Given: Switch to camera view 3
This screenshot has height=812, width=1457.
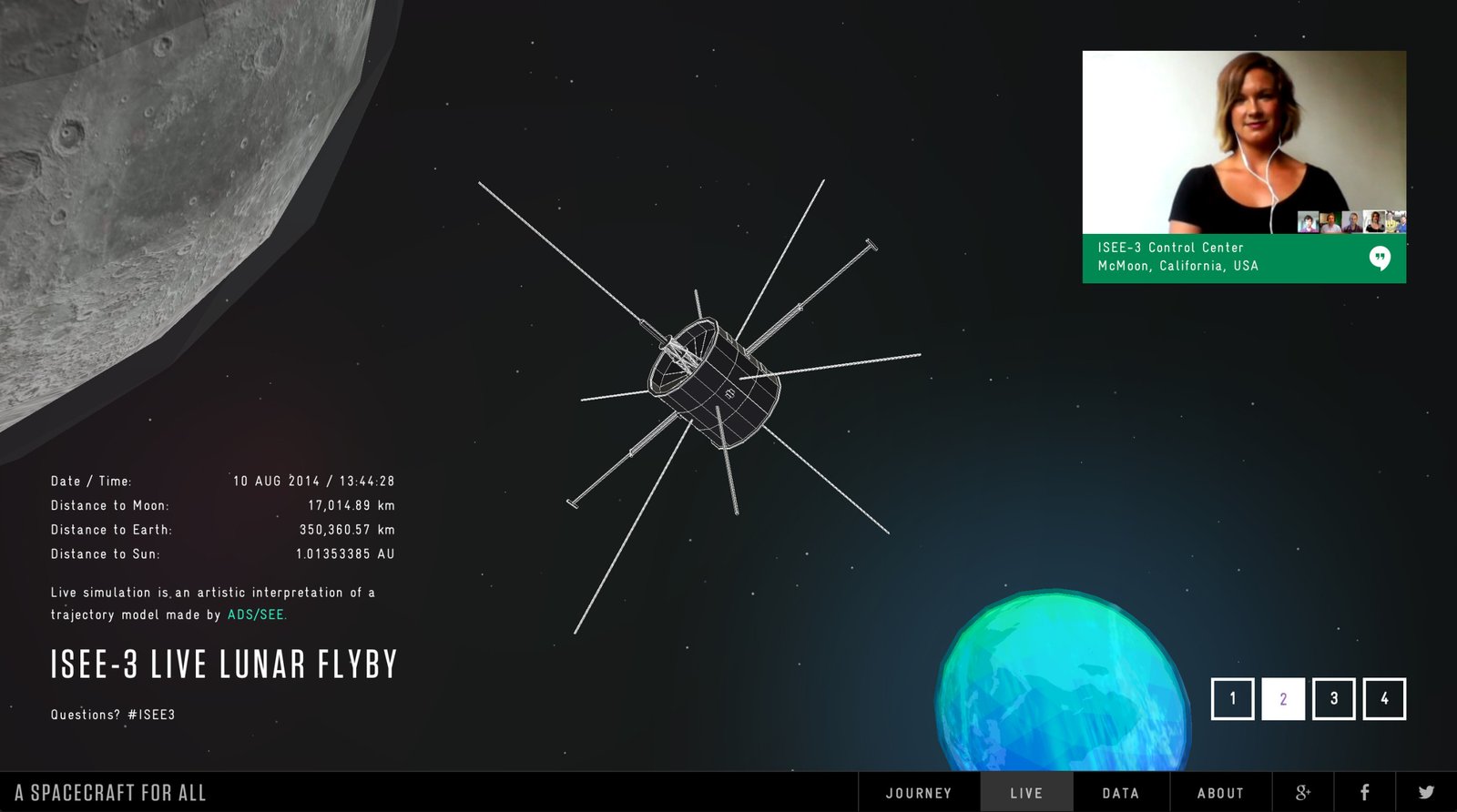Looking at the screenshot, I should pyautogui.click(x=1334, y=699).
